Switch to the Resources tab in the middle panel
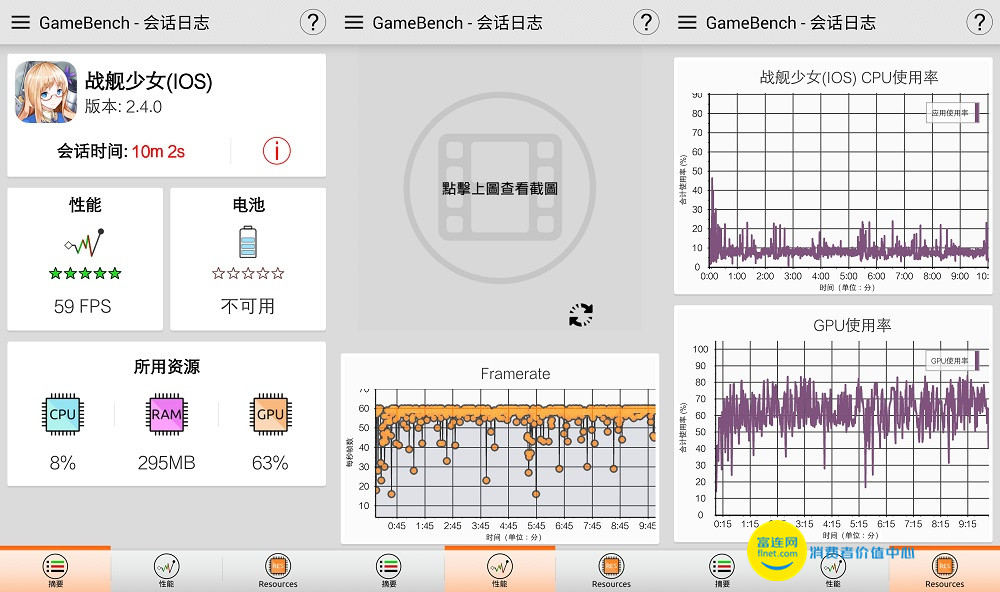 point(610,568)
